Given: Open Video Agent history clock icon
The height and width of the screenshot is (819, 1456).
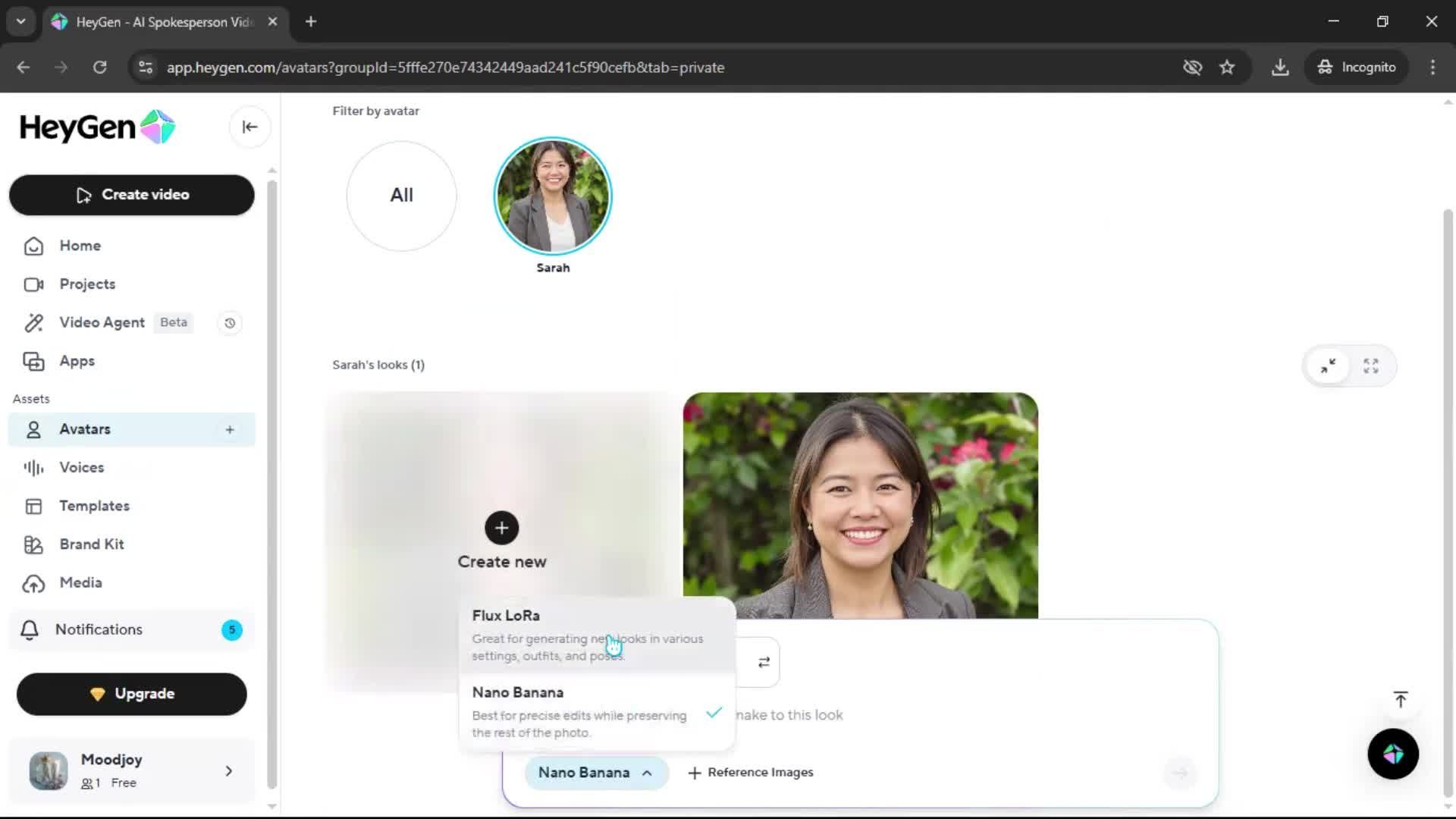Looking at the screenshot, I should click(x=230, y=323).
